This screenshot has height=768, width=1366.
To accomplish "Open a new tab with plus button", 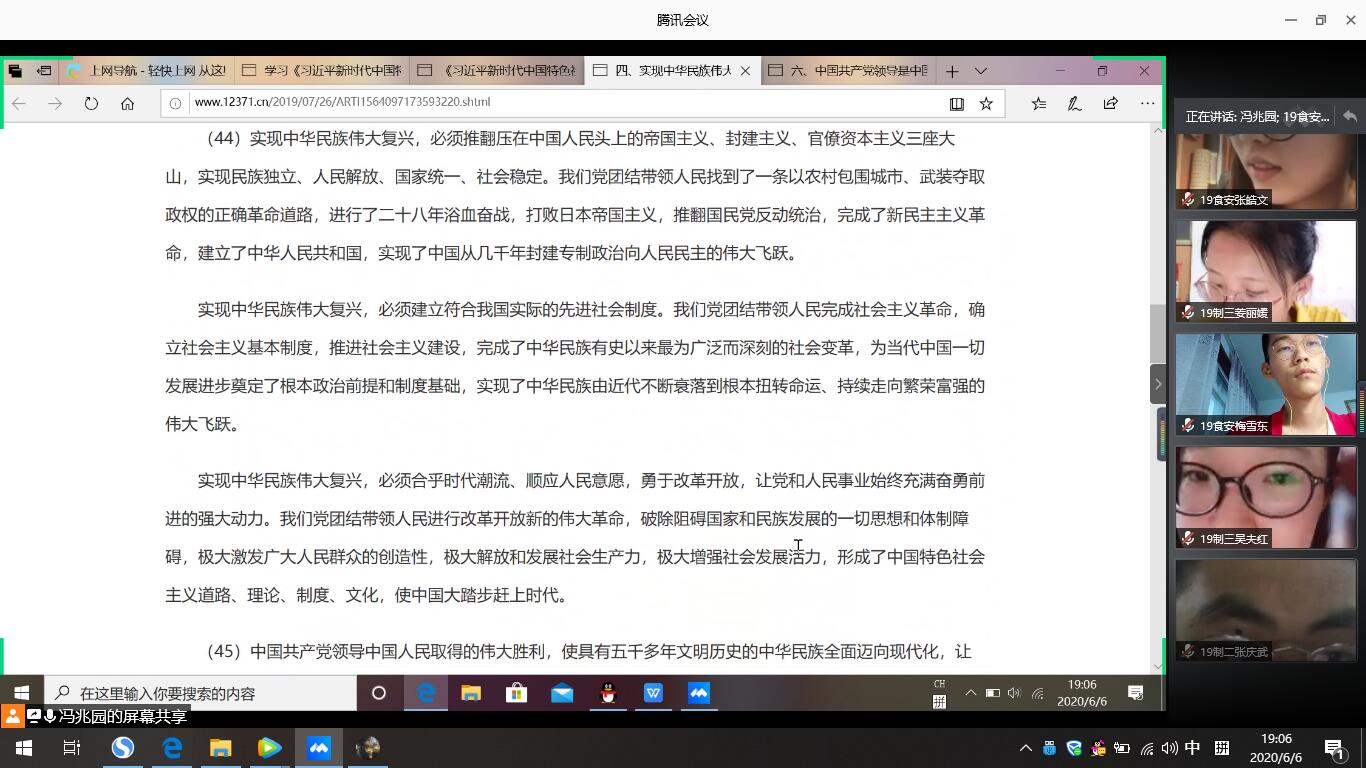I will (x=952, y=71).
